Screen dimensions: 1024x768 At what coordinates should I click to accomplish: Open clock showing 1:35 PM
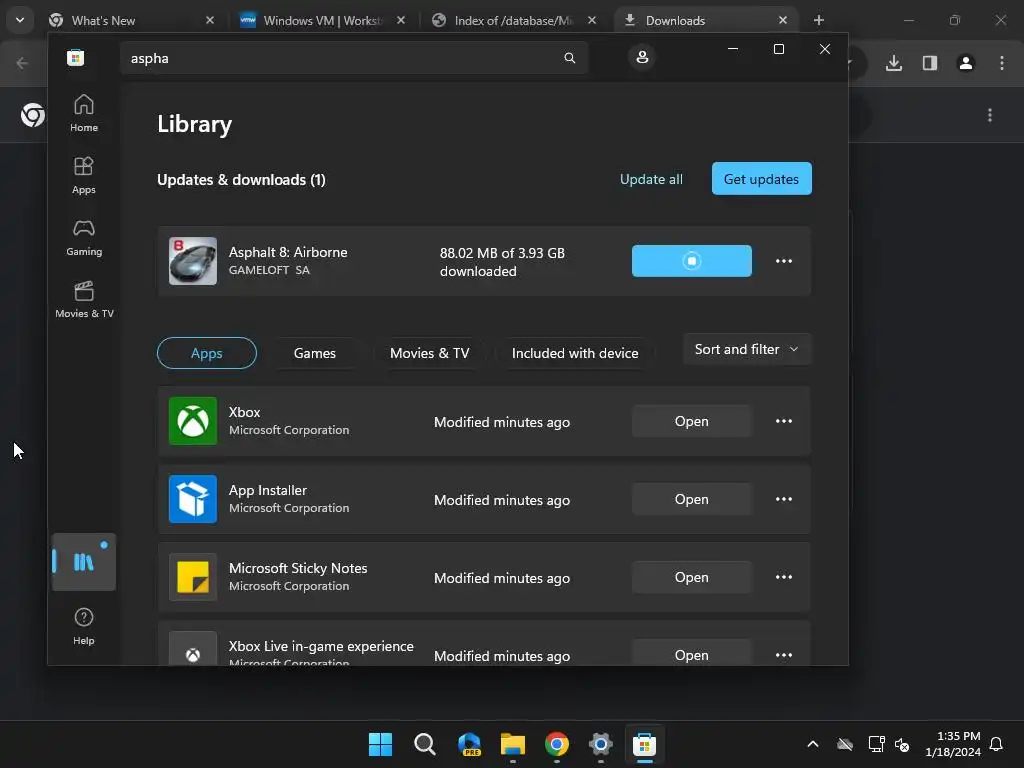(953, 744)
